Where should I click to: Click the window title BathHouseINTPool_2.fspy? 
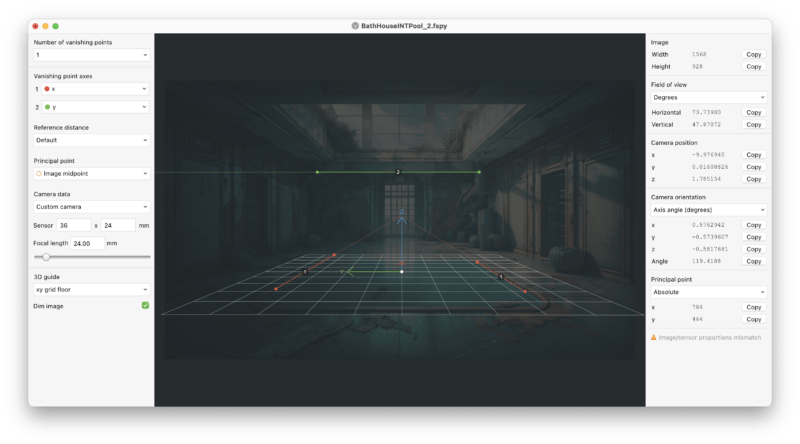point(404,26)
